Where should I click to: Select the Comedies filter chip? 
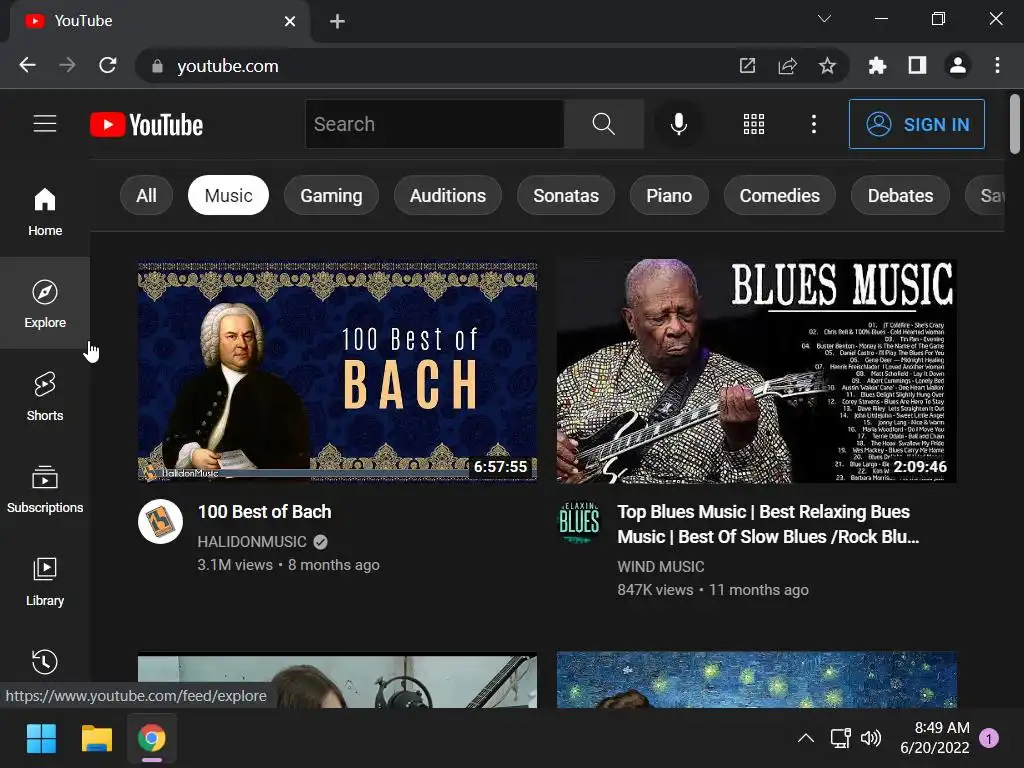click(779, 195)
